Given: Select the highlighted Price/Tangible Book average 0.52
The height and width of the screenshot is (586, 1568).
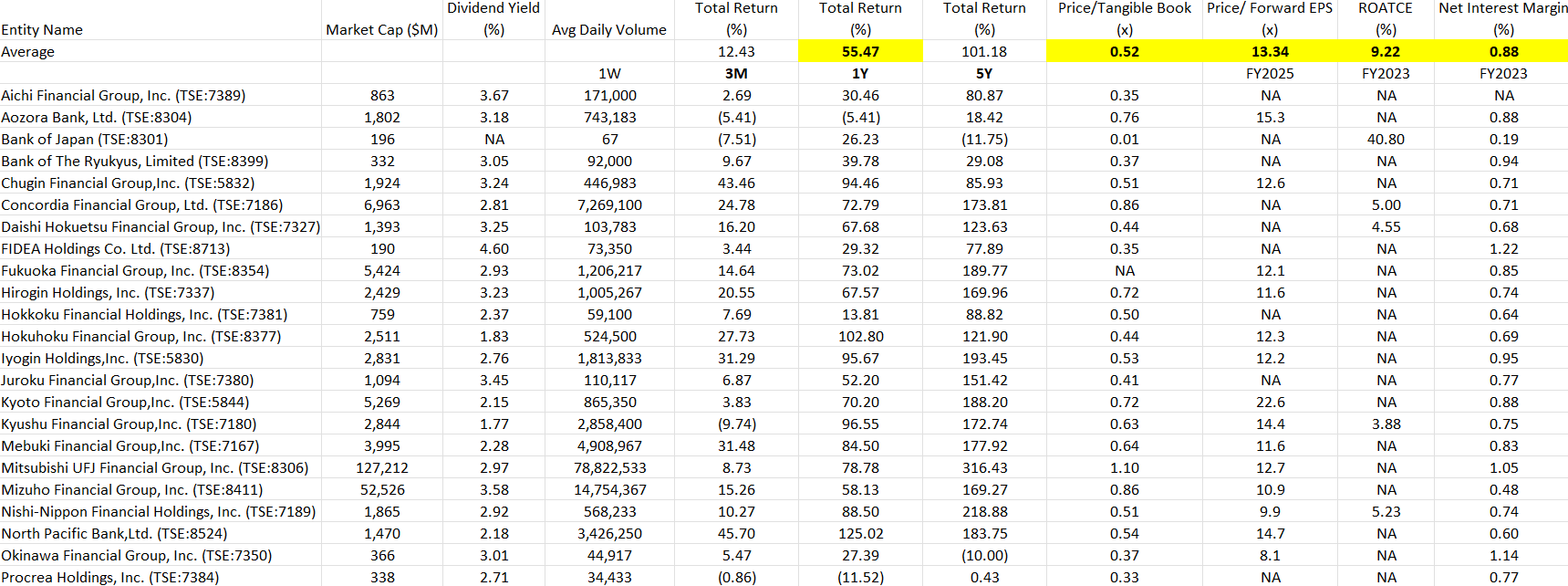Looking at the screenshot, I should pos(1125,52).
